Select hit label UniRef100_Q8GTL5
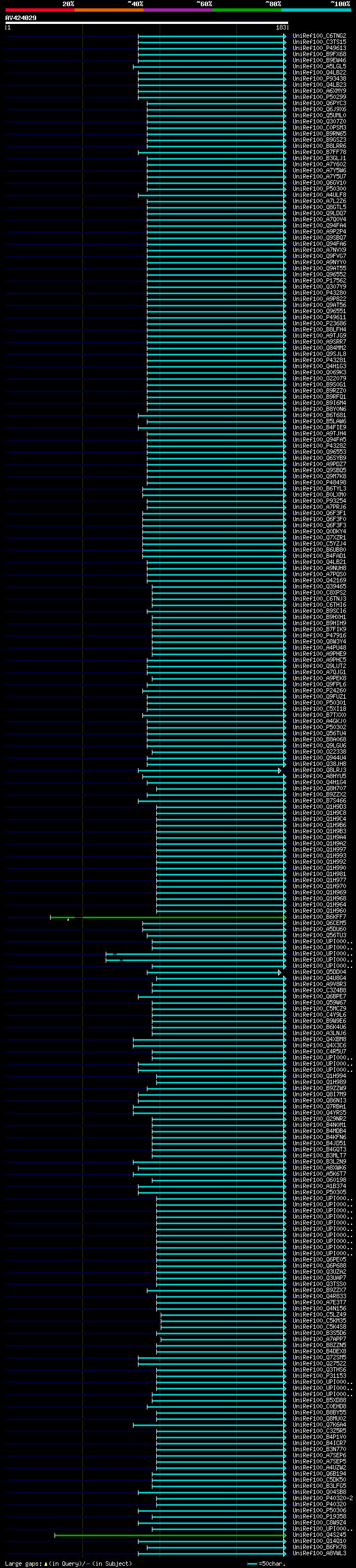Viewport: 356px width, 1568px height. 319,207
